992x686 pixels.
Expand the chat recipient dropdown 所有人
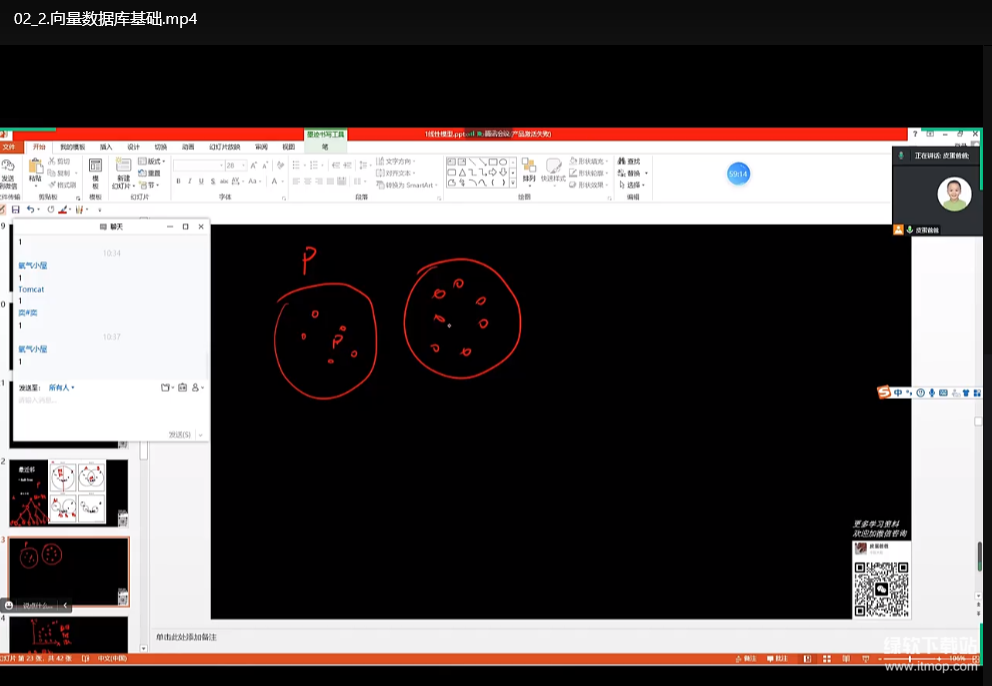[x=62, y=387]
